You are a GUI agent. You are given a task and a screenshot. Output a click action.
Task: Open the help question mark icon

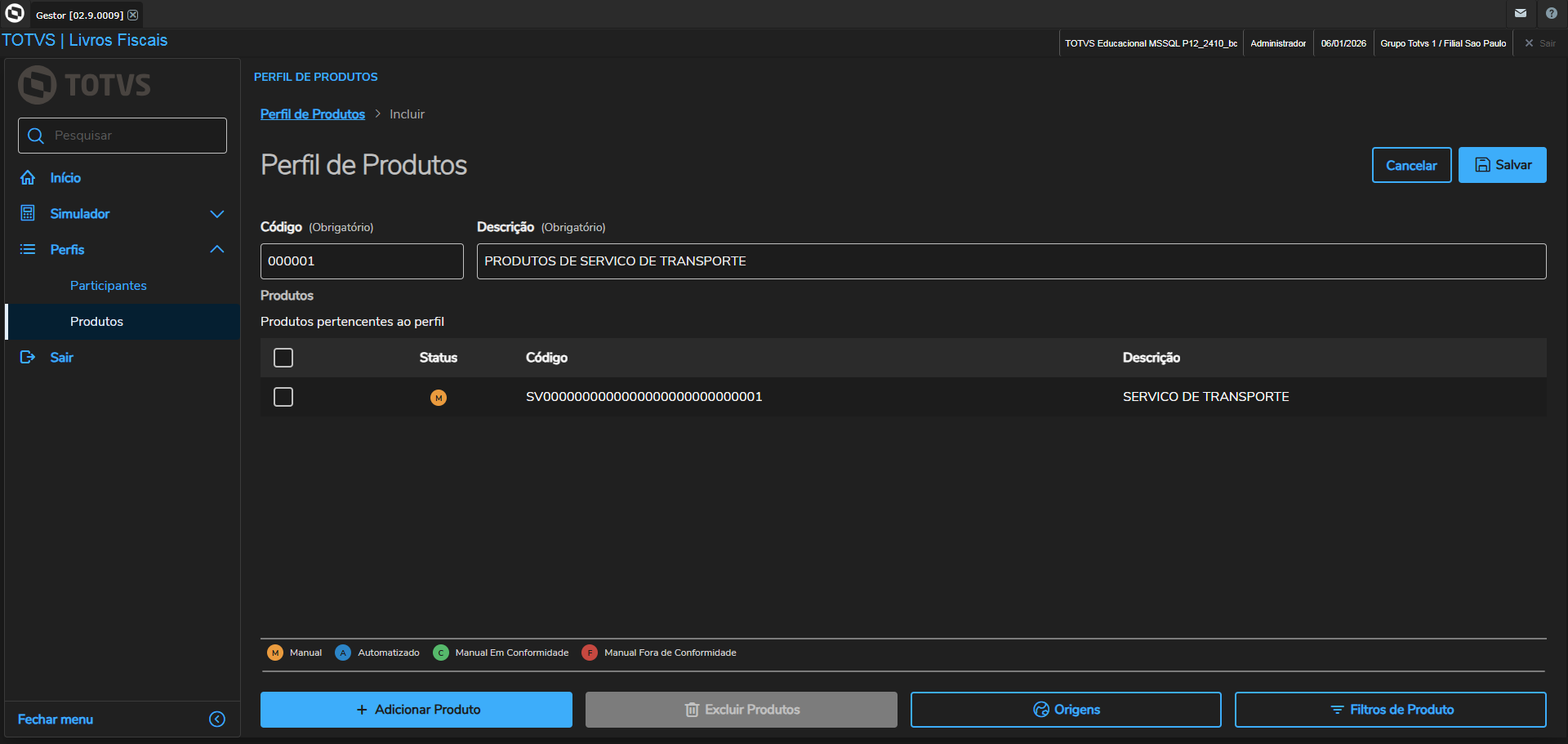coord(1552,13)
